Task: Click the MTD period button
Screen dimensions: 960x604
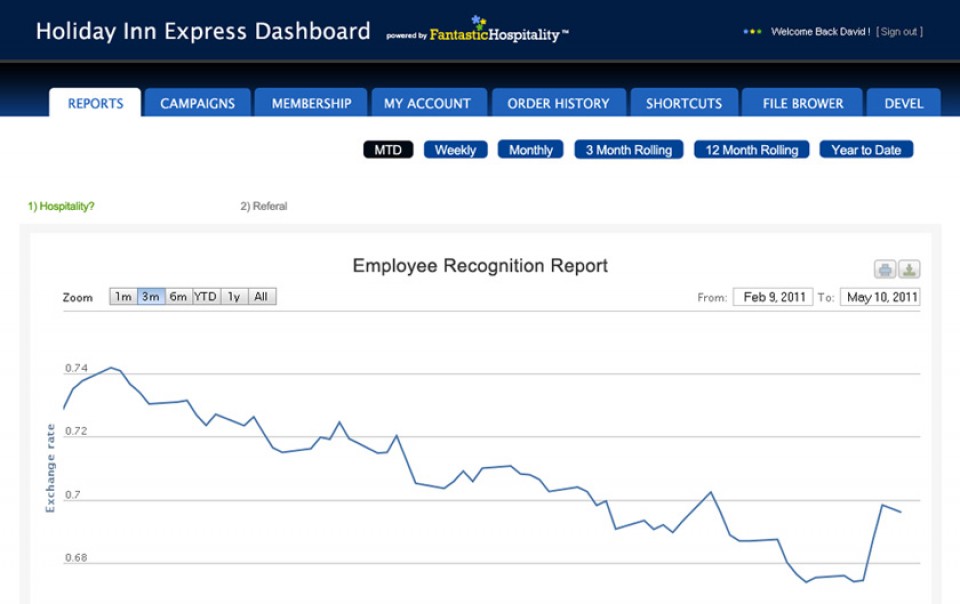Action: tap(388, 150)
